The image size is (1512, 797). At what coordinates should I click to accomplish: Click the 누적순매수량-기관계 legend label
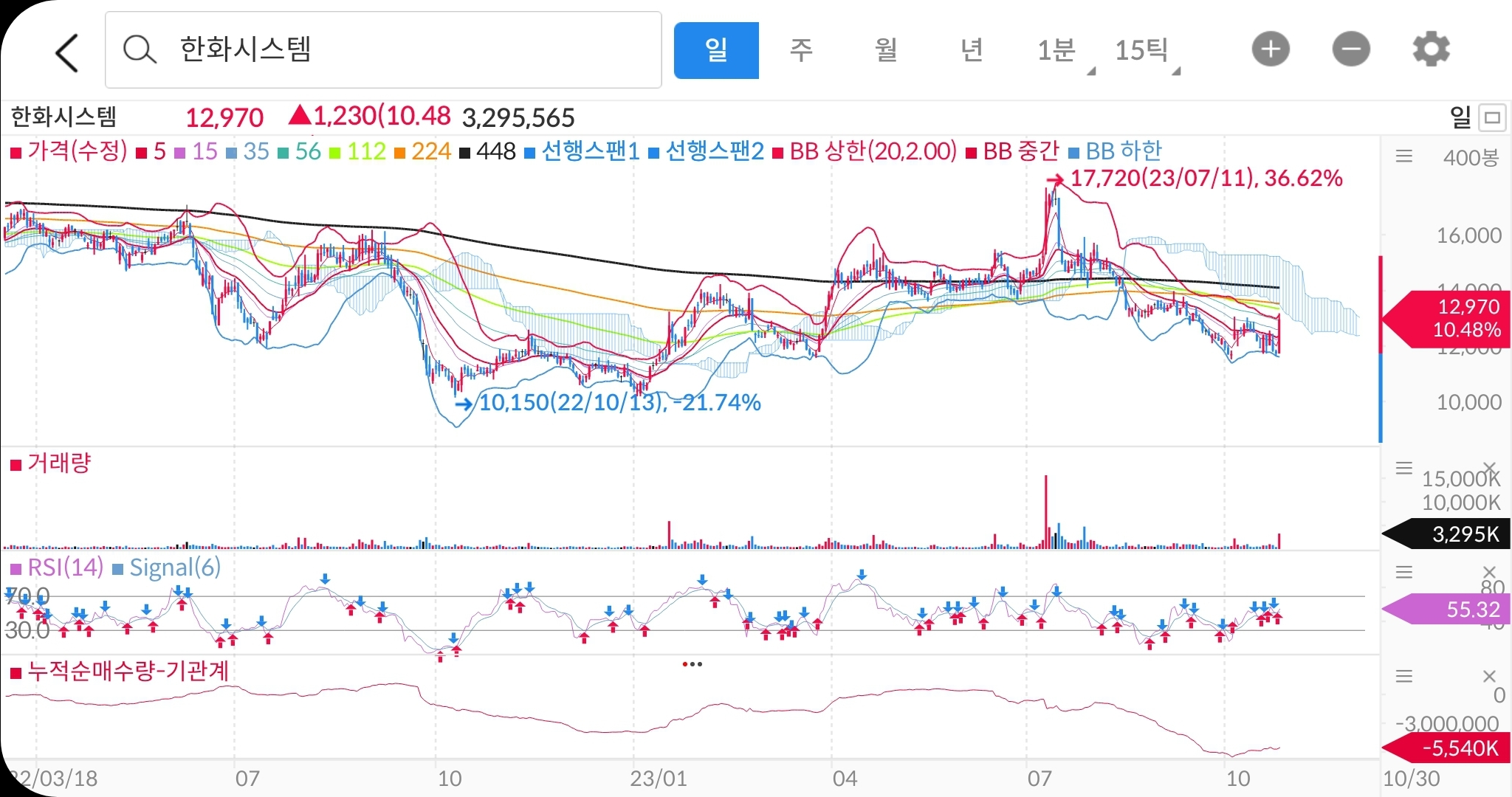point(120,672)
